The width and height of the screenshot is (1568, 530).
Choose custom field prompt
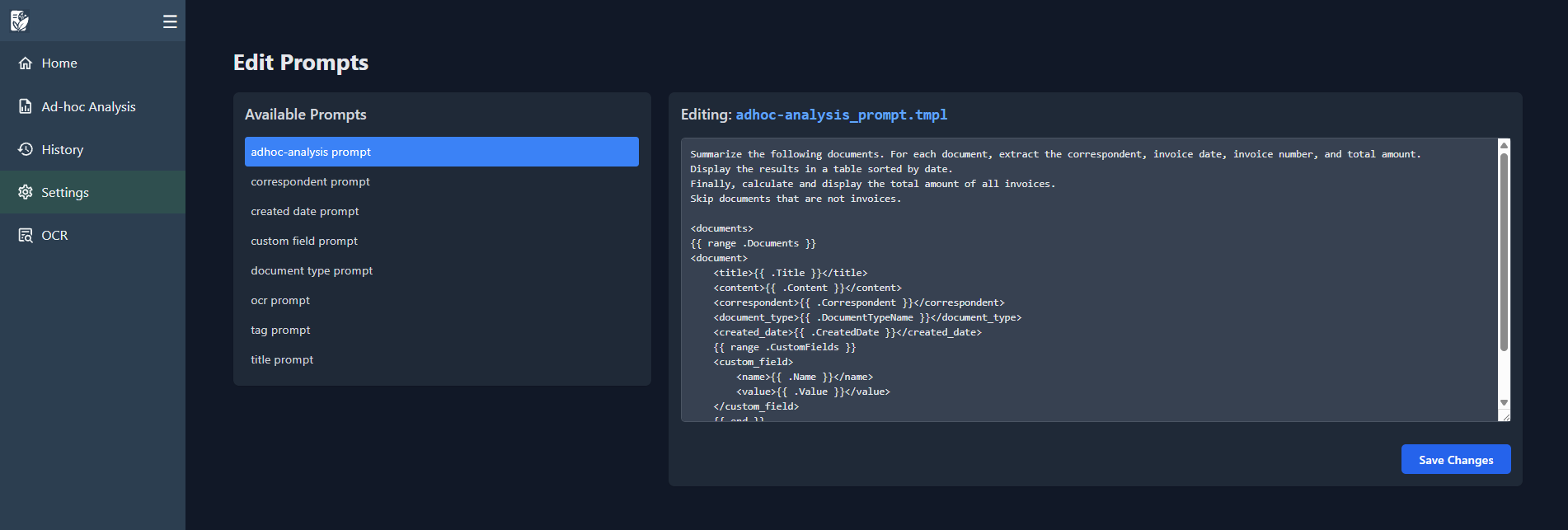pos(303,241)
